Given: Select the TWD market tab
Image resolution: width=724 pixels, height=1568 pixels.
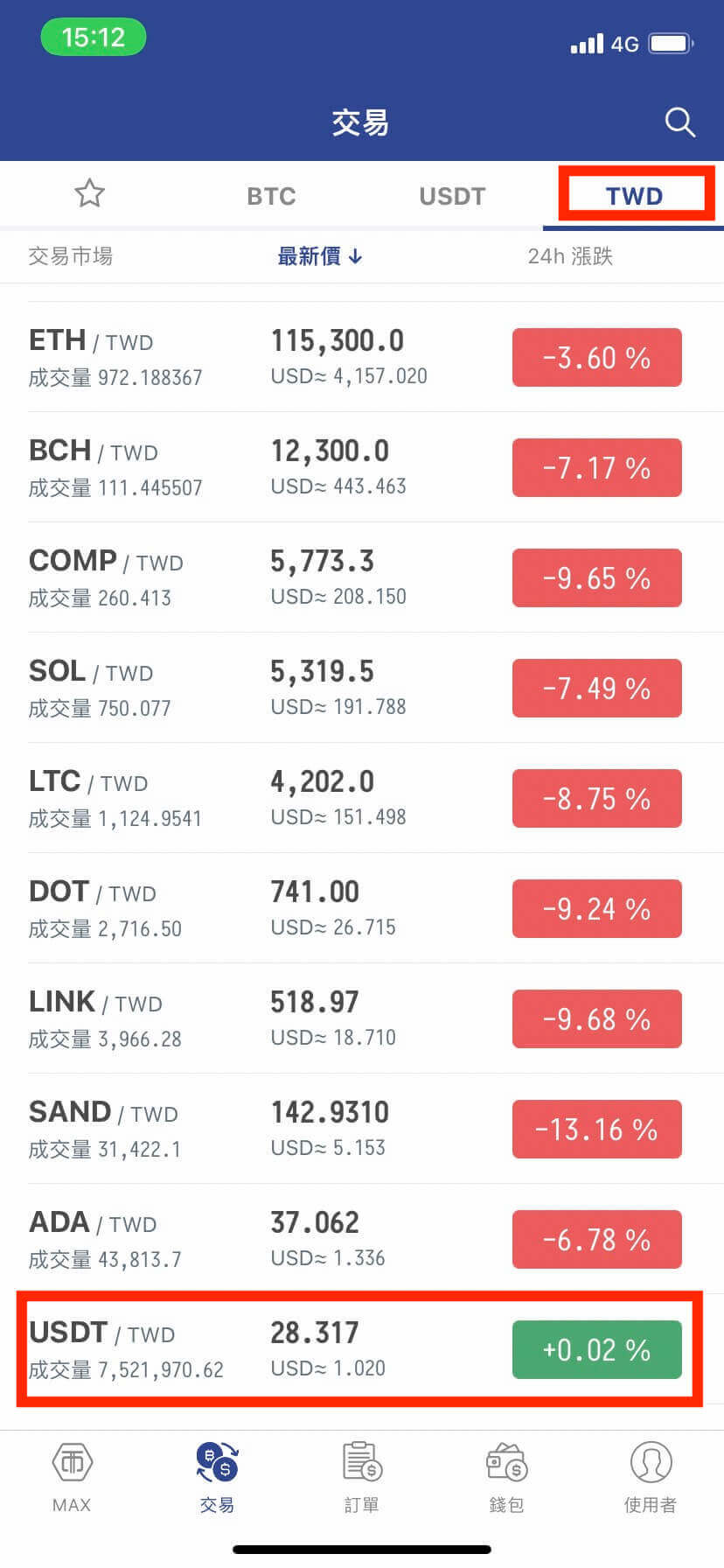Looking at the screenshot, I should tap(634, 195).
